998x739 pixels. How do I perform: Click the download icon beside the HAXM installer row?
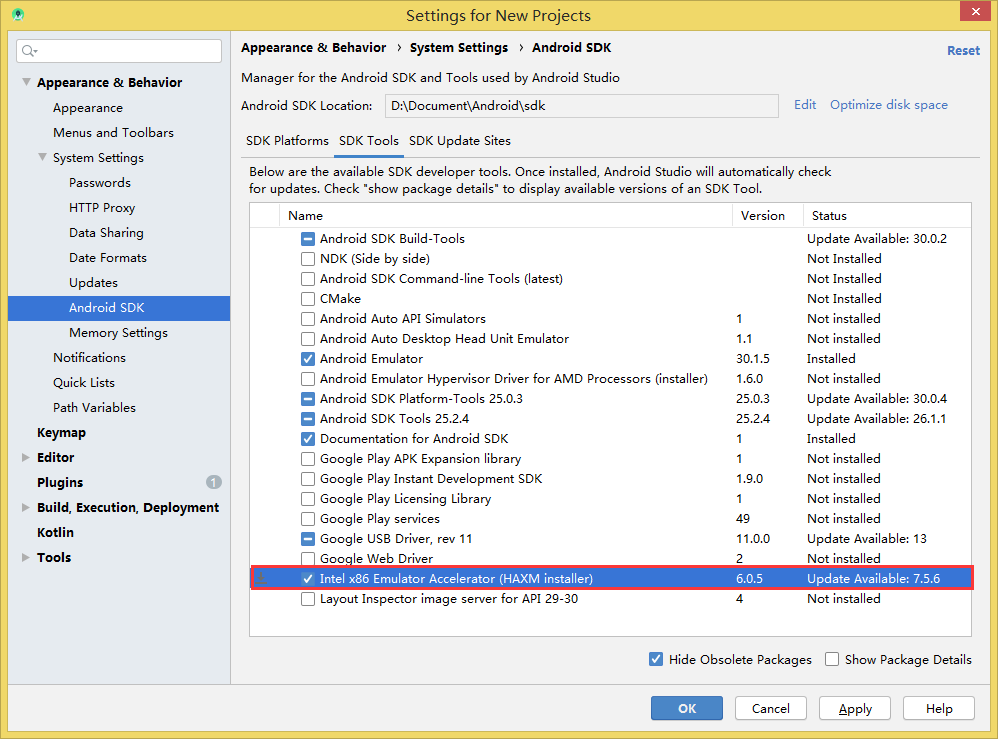click(x=262, y=578)
